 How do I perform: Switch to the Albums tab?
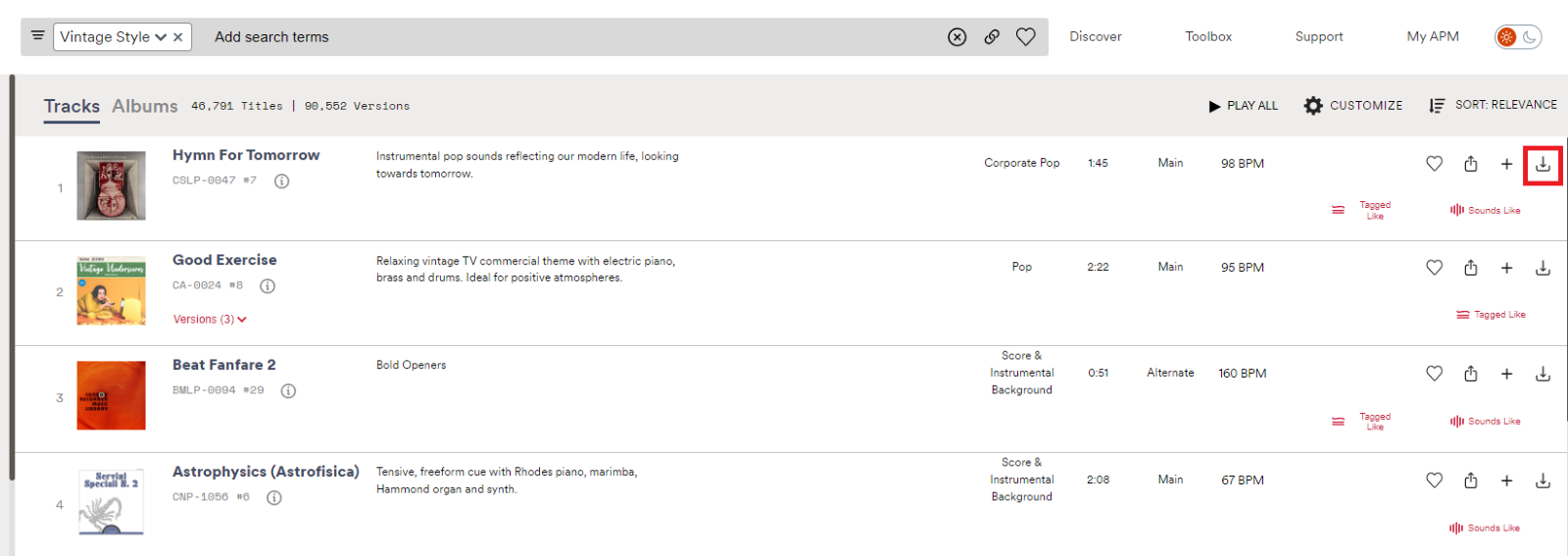point(145,106)
